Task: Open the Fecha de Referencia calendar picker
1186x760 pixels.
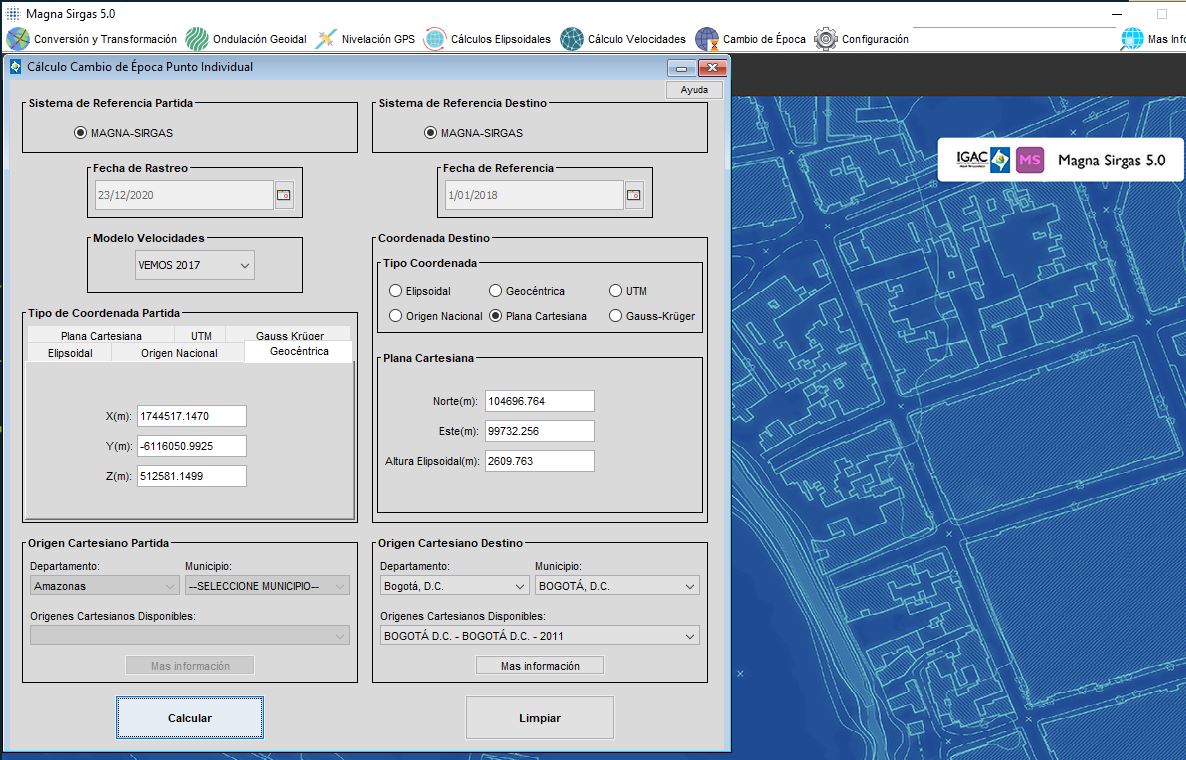Action: click(634, 195)
